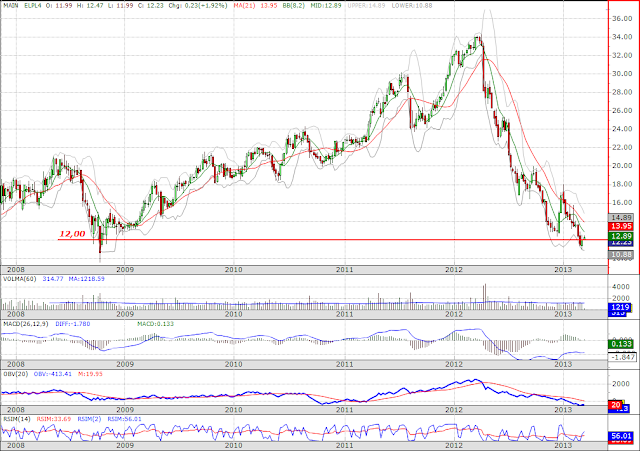Click the volume average MA:1218.59

tap(87, 279)
